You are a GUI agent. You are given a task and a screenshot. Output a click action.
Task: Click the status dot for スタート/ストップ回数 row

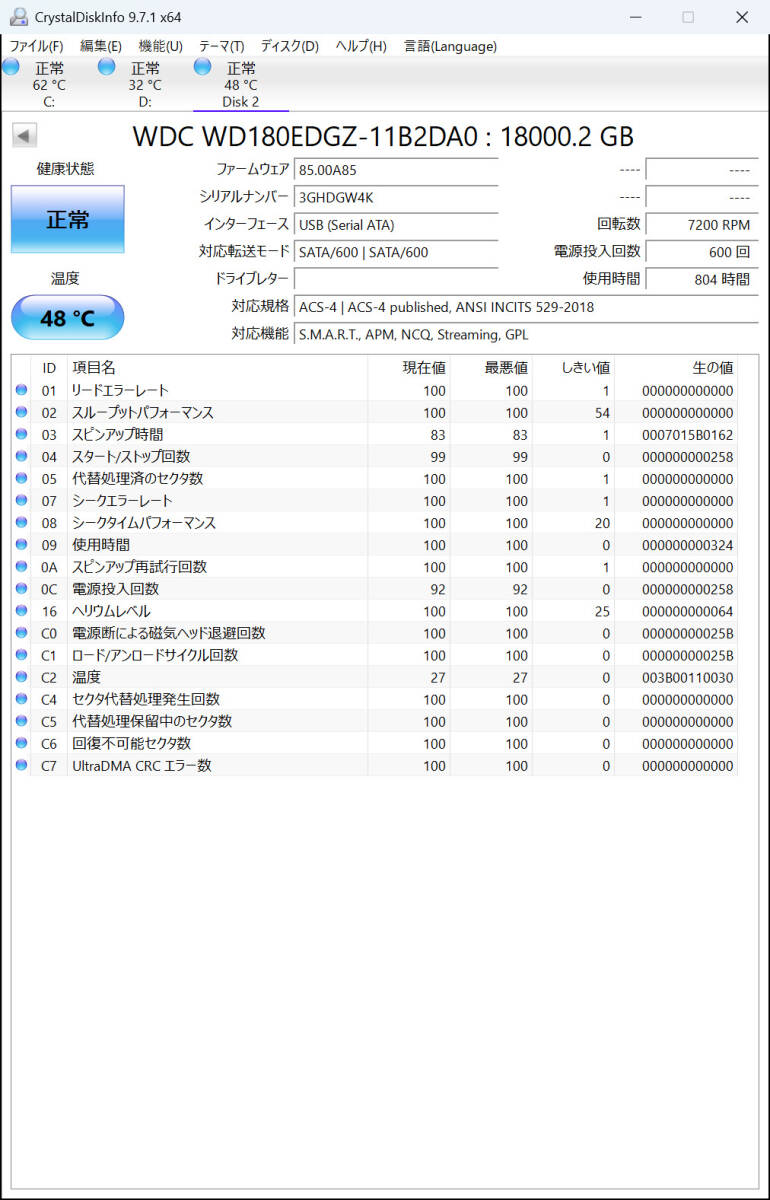tap(22, 456)
